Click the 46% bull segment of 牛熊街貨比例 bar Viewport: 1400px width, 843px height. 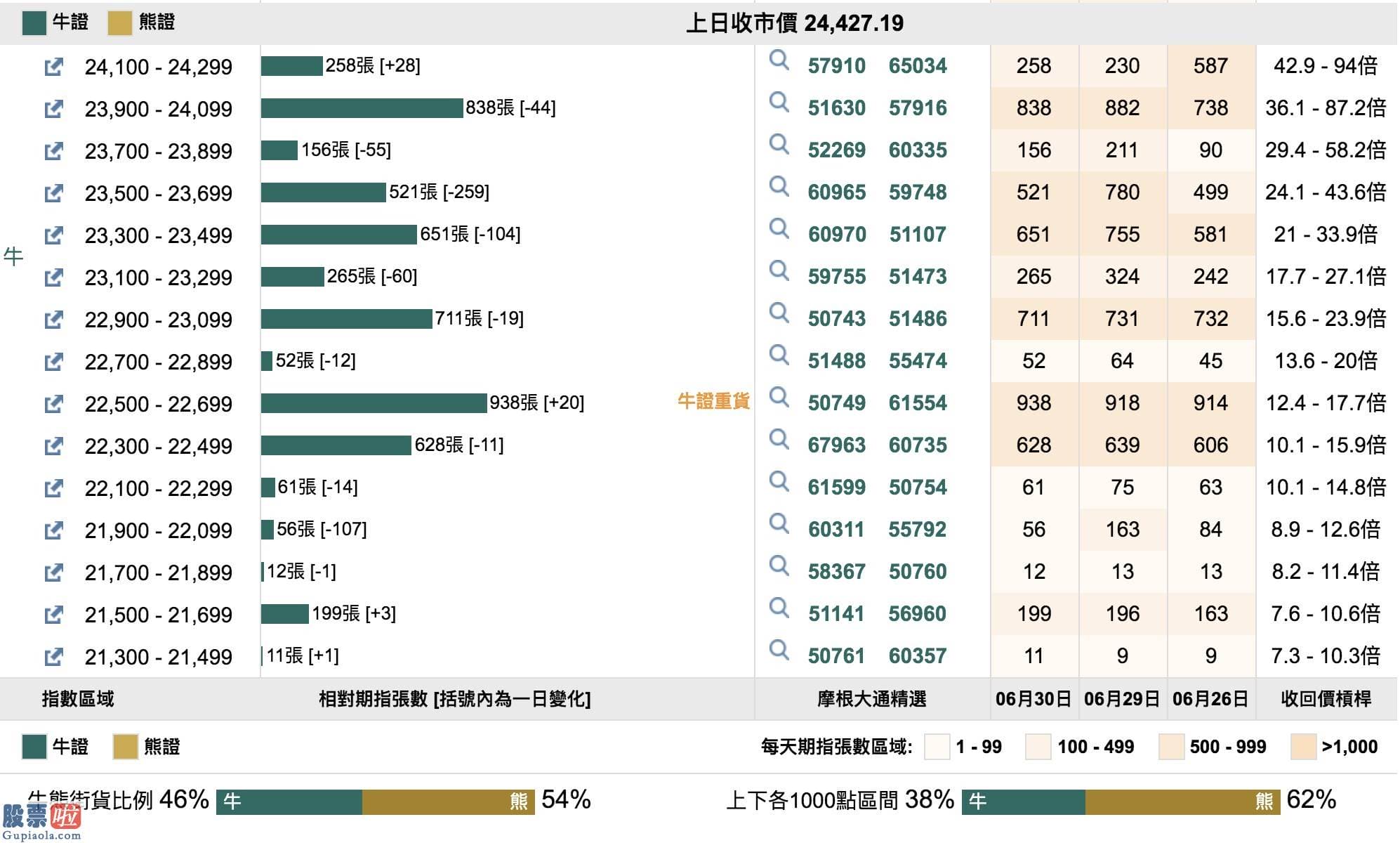coord(289,802)
